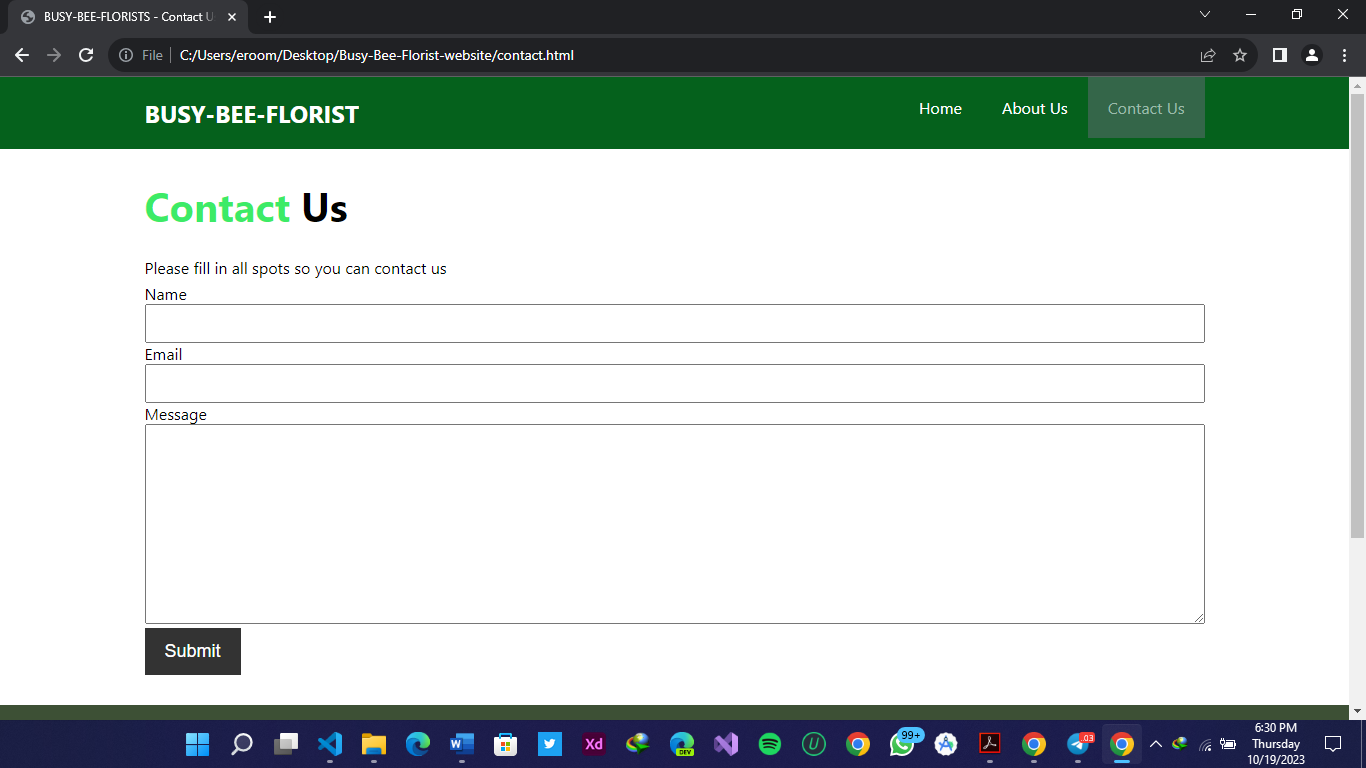Screen dimensions: 1366x768
Task: Submit the contact form
Action: [192, 651]
